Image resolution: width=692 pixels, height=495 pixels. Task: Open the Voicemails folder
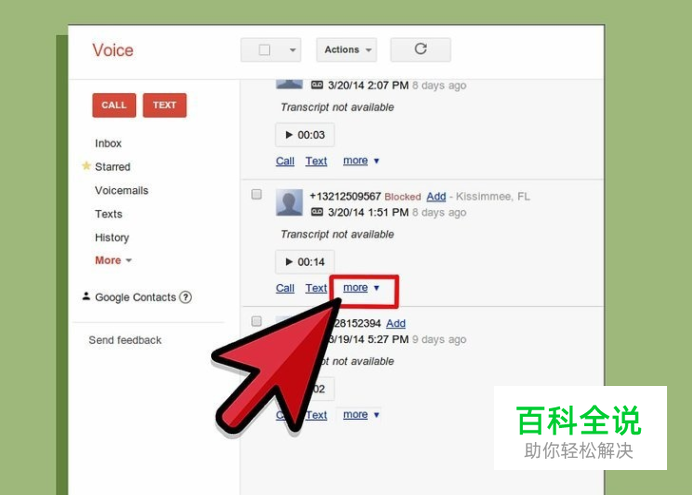click(121, 190)
